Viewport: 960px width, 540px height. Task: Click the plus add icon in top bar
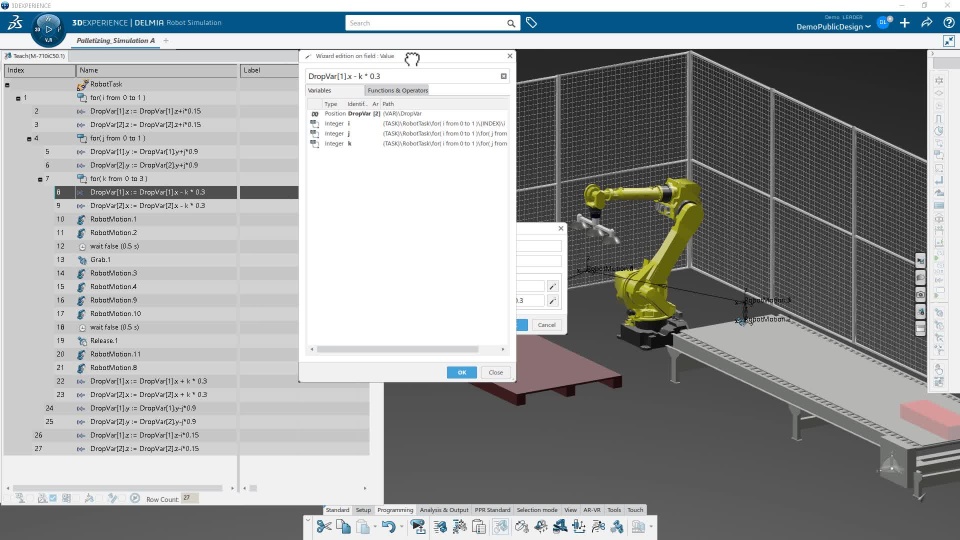pos(905,23)
